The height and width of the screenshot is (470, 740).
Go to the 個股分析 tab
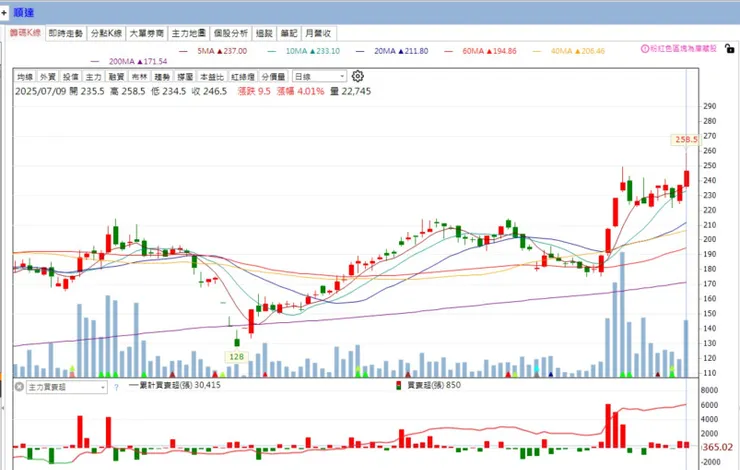(x=231, y=34)
